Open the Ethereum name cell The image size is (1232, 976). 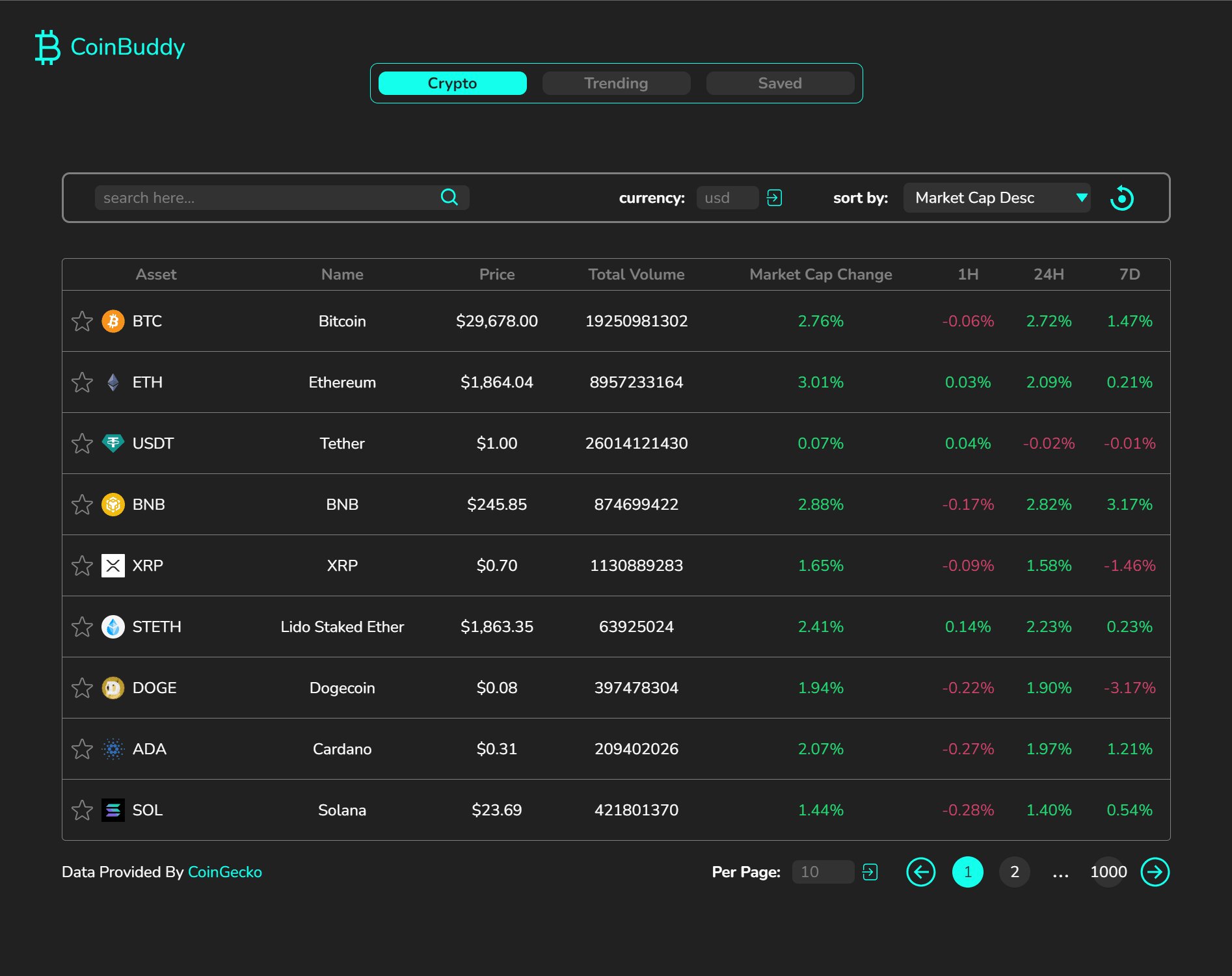(342, 382)
